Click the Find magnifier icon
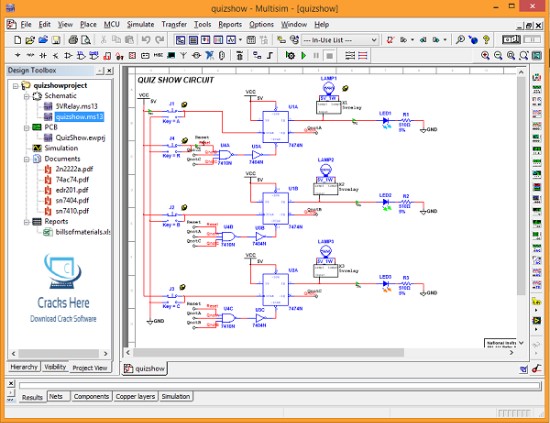The width and height of the screenshot is (550, 423). (x=460, y=40)
